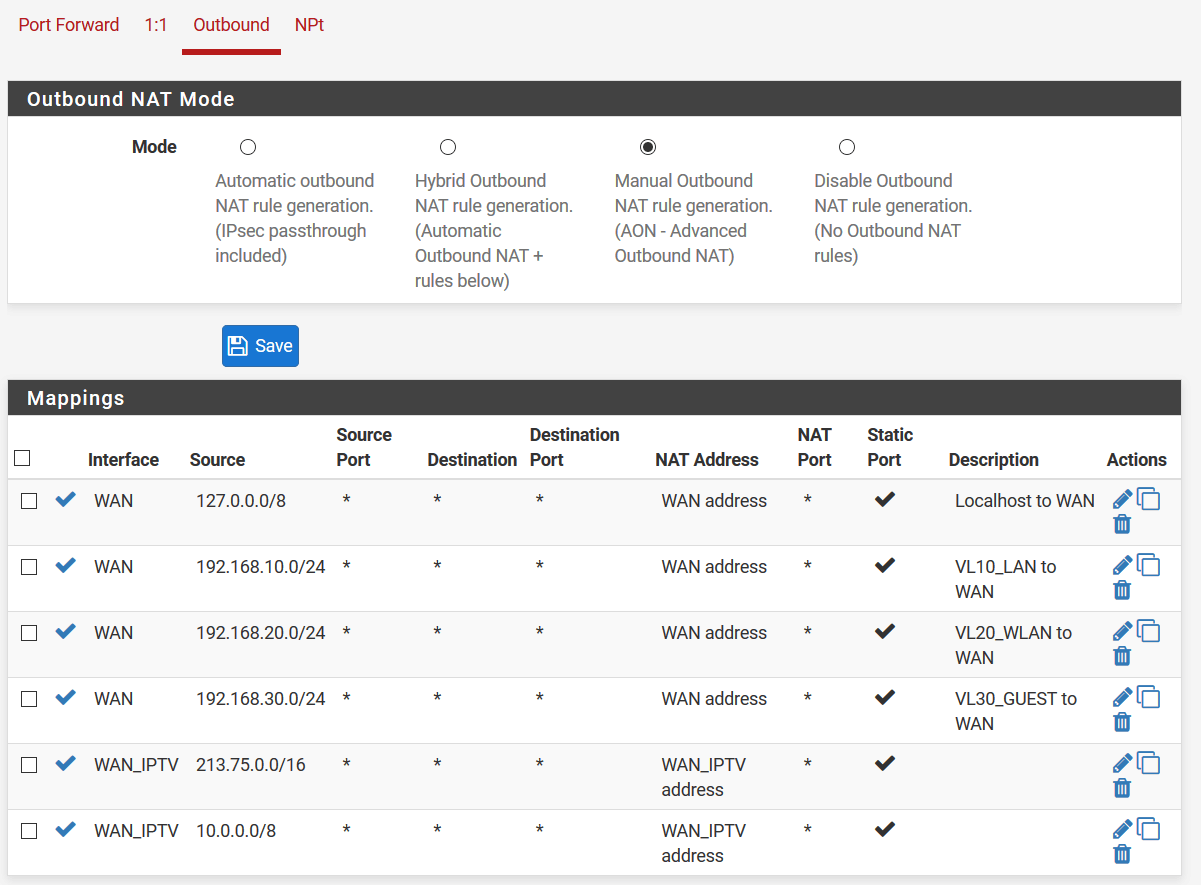Viewport: 1201px width, 885px height.
Task: Edit the 10.0.0.0/8 WAN_IPTV mapping
Action: 1122,829
